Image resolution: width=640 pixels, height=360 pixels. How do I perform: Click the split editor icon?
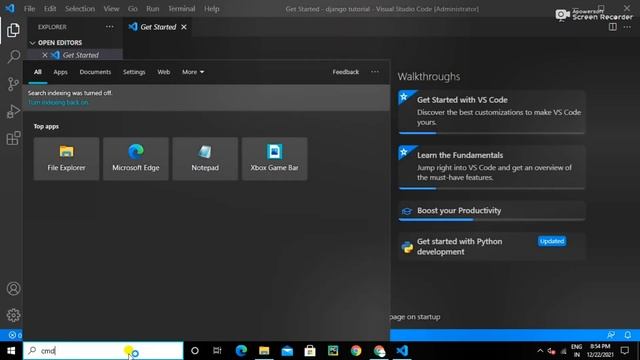(x=613, y=27)
